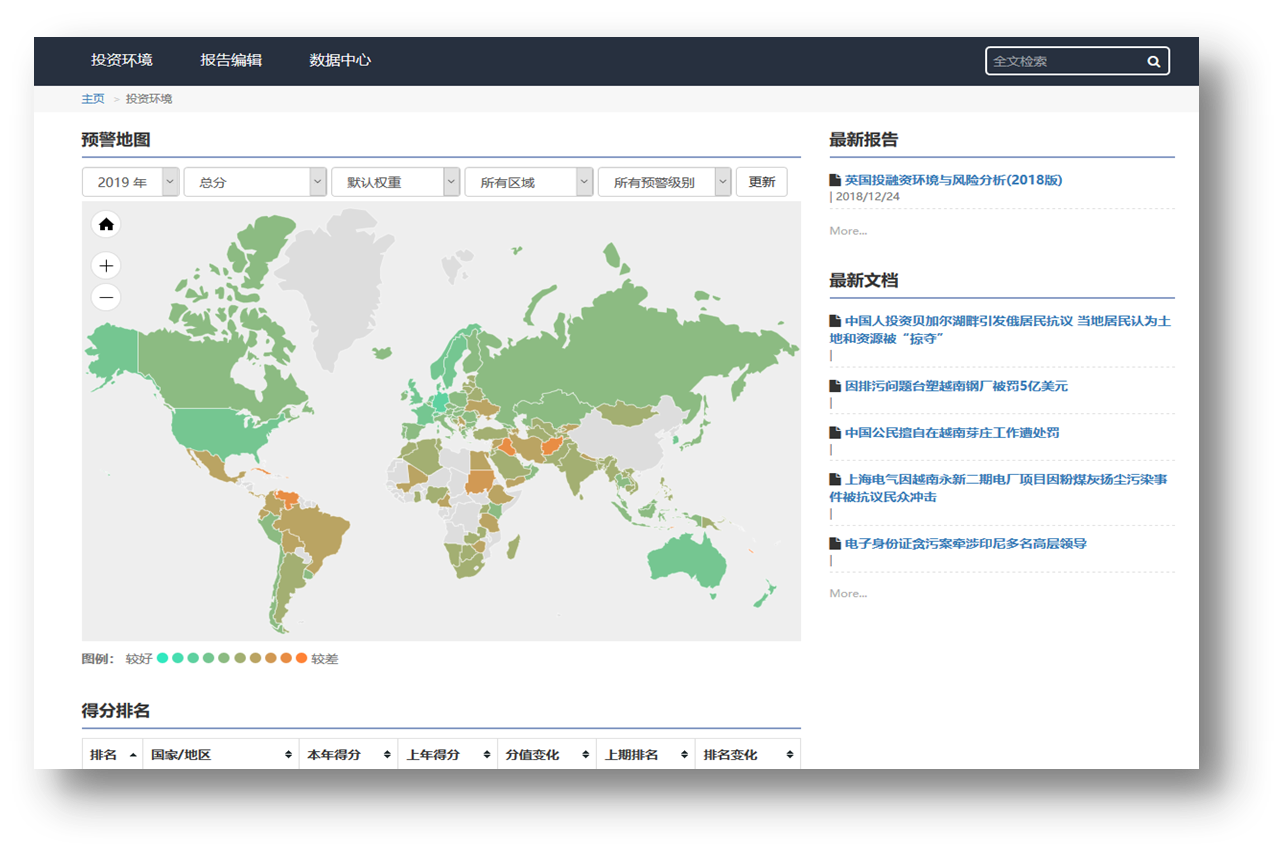This screenshot has width=1280, height=855.
Task: Reset map view with home icon
Action: [x=106, y=225]
